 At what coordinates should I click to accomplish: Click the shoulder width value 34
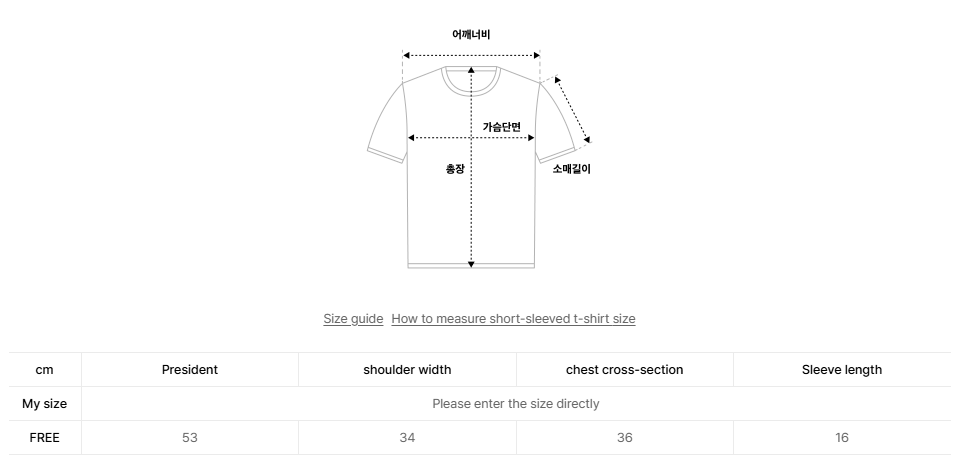(407, 438)
